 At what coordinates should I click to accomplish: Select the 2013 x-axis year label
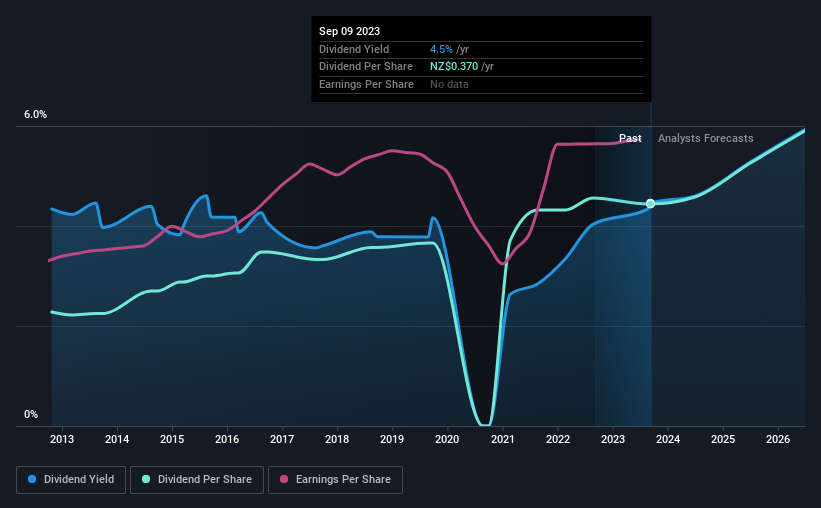coord(62,439)
